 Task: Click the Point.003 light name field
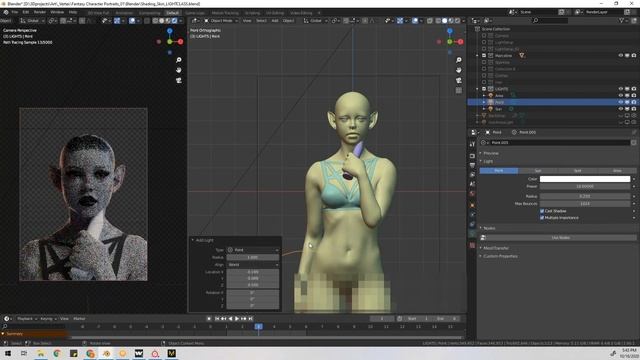(559, 142)
